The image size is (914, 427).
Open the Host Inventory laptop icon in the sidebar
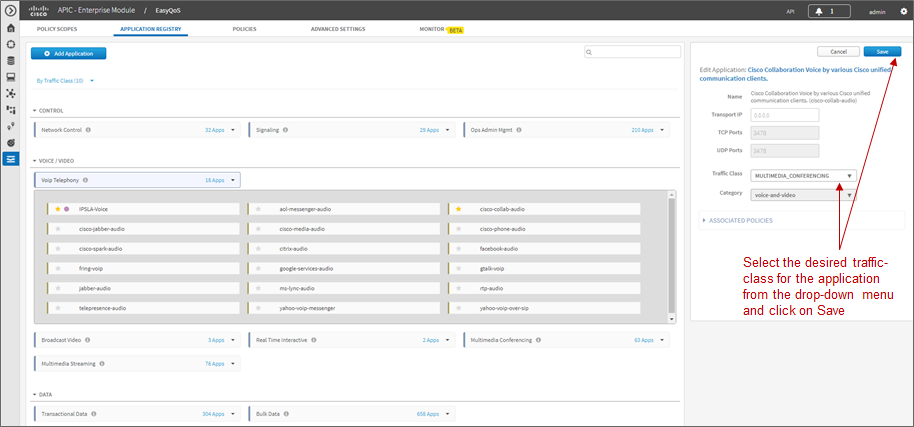(10, 77)
